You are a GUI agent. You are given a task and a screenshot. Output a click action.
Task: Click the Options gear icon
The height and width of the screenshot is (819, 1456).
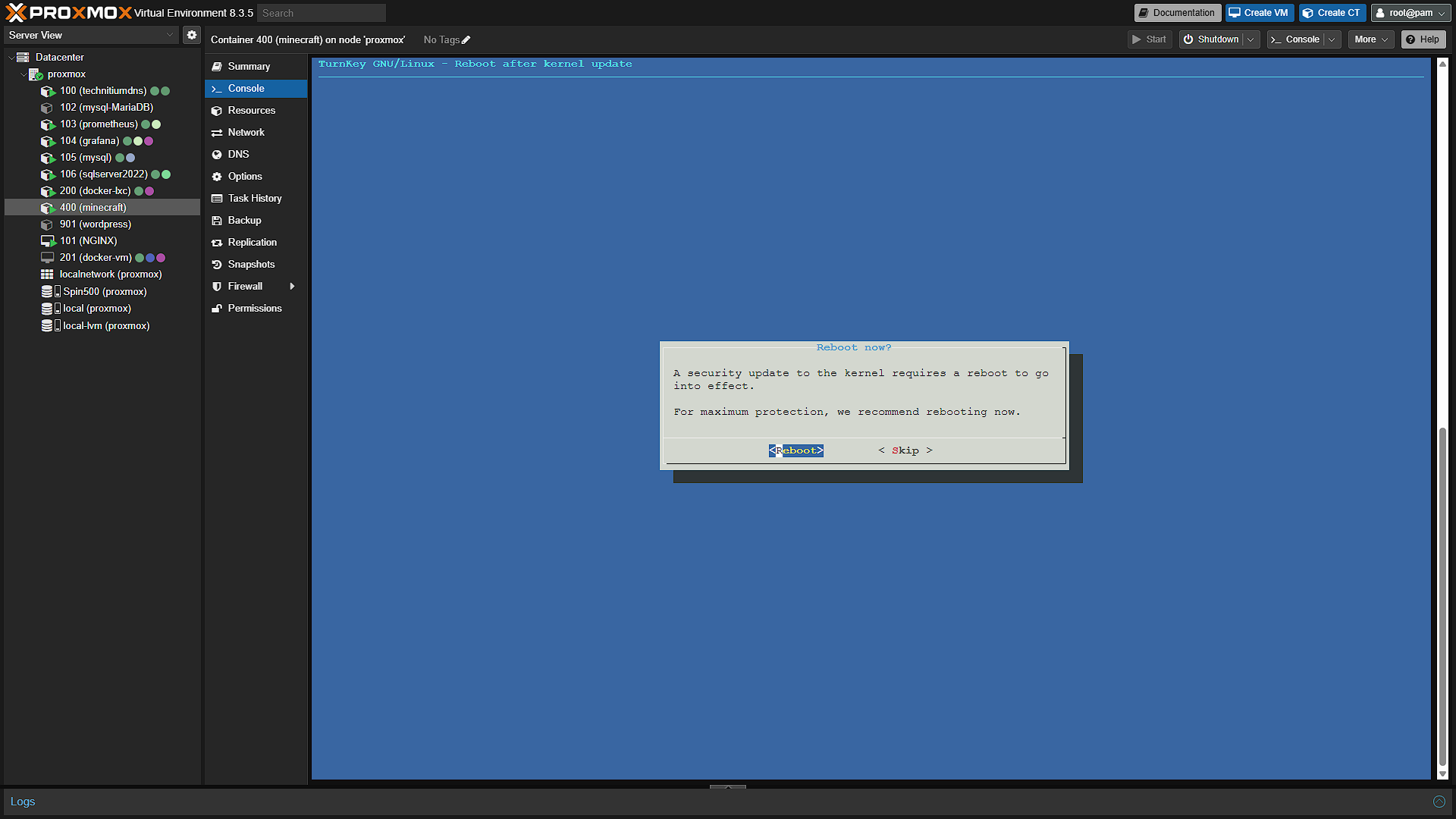217,177
